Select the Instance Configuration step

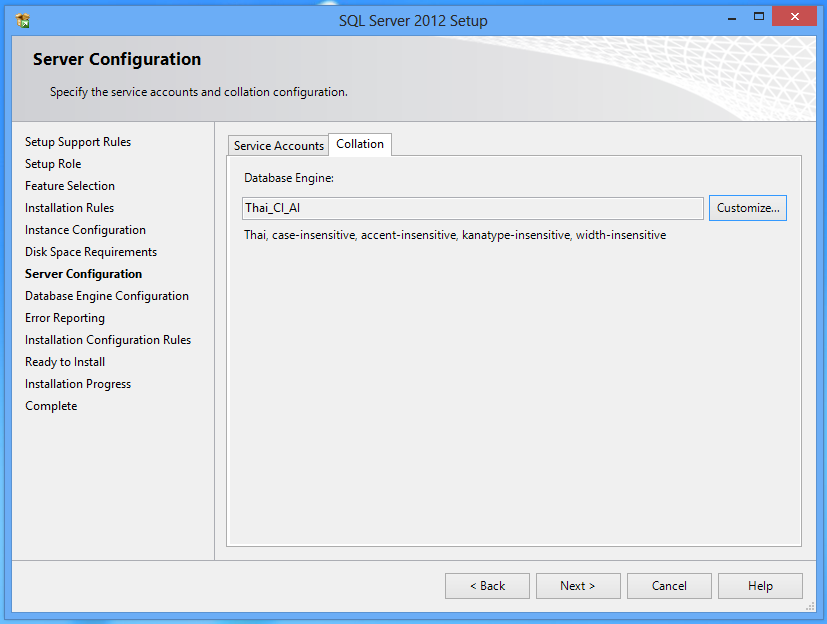(85, 230)
